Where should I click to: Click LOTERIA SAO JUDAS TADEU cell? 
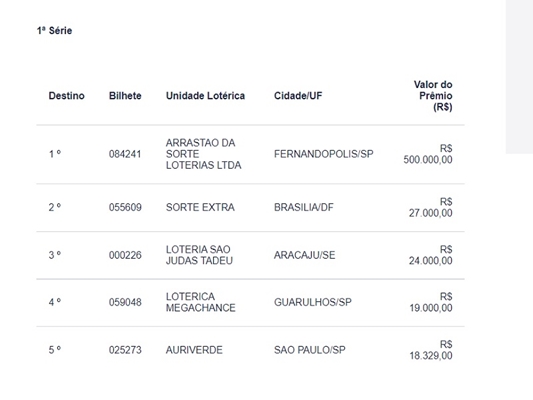199,255
